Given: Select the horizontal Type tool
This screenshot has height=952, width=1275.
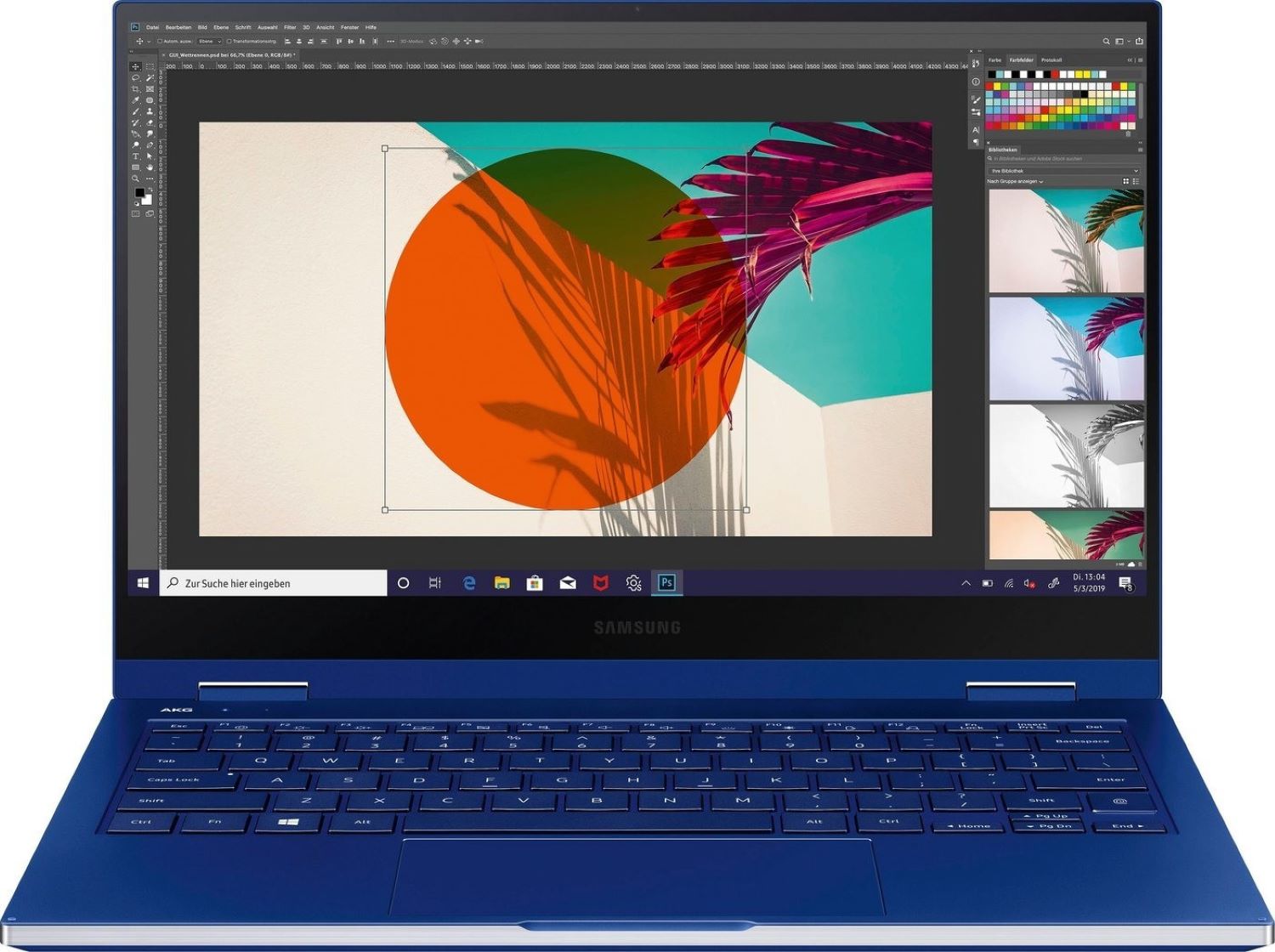Looking at the screenshot, I should tap(137, 156).
